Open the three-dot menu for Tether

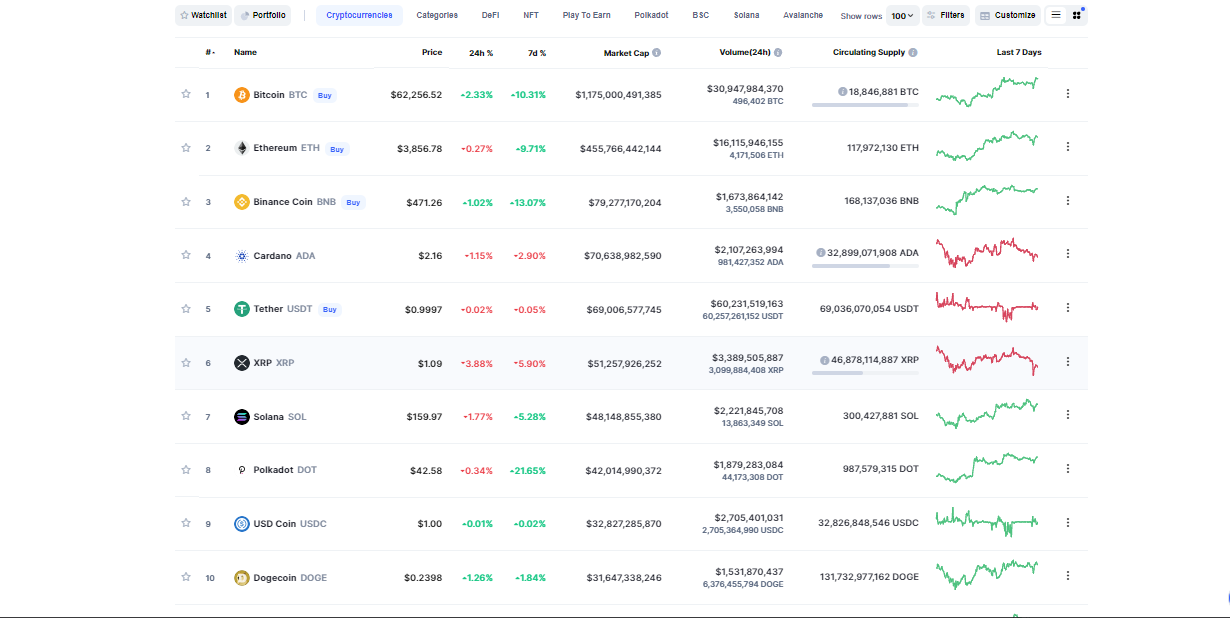(x=1068, y=308)
